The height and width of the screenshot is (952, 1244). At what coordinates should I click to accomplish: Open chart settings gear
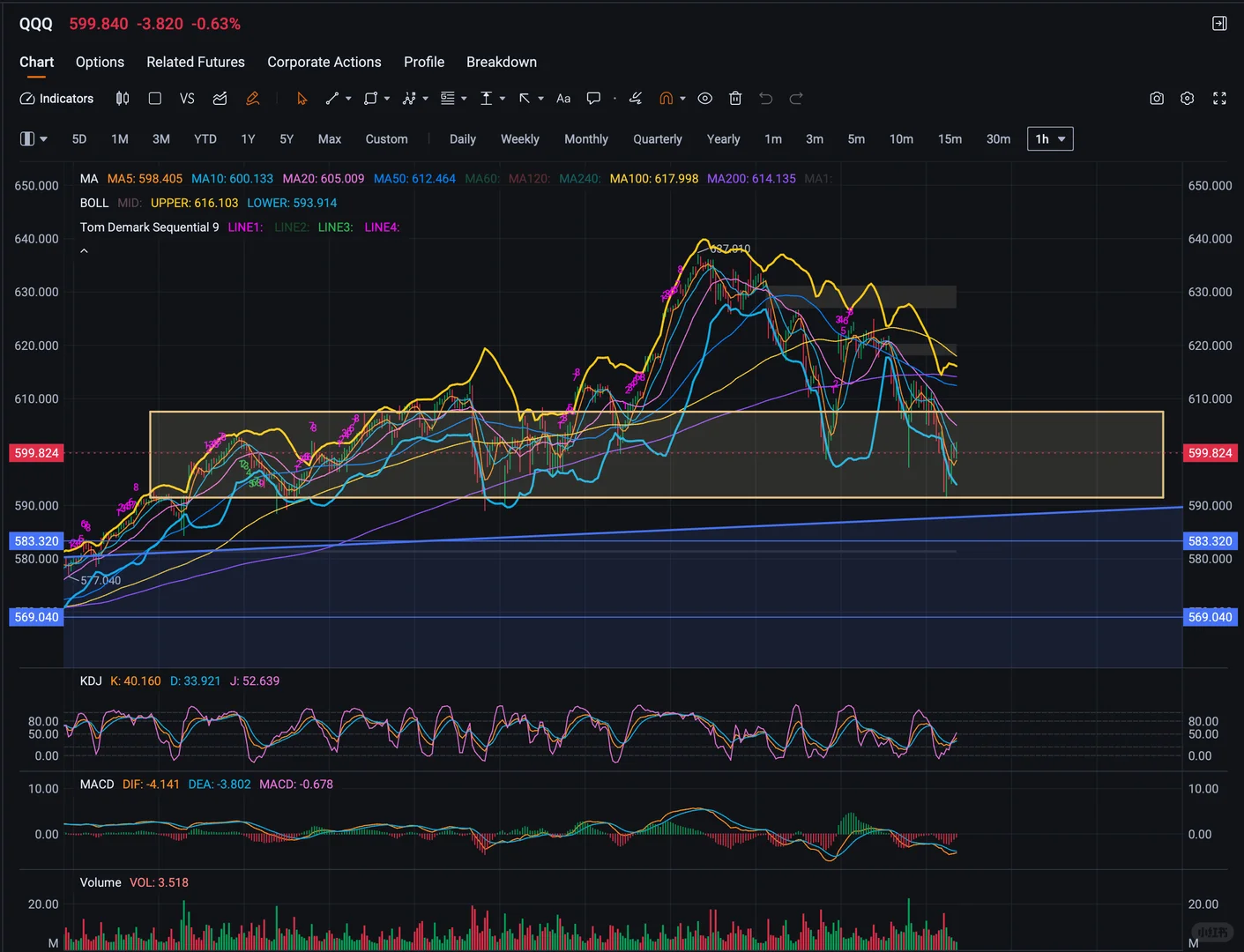coord(1188,99)
